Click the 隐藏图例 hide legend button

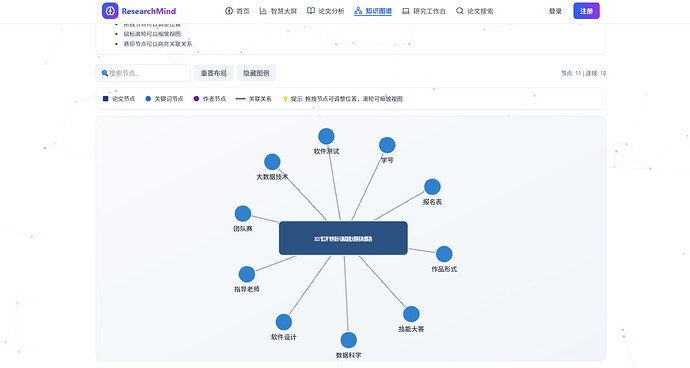pos(257,73)
